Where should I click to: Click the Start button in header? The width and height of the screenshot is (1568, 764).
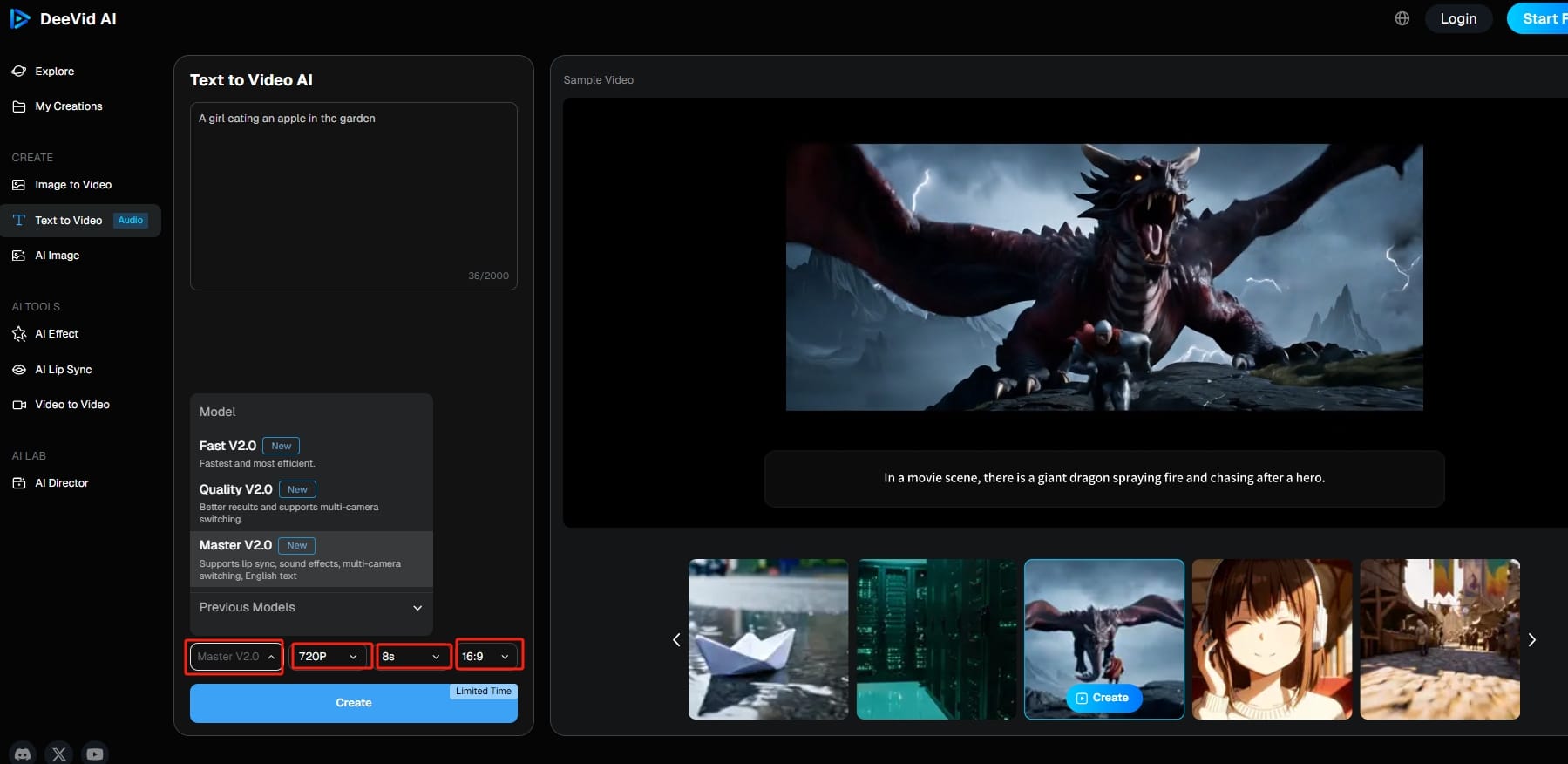click(x=1539, y=18)
